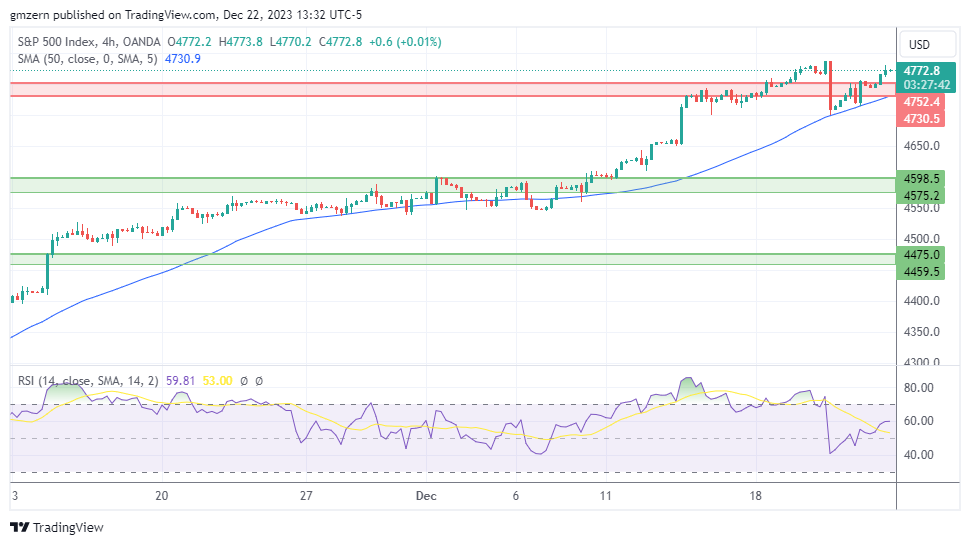Click the SMA (50, close, 0, SMA, 5) legend
970x545 pixels.
coord(88,59)
